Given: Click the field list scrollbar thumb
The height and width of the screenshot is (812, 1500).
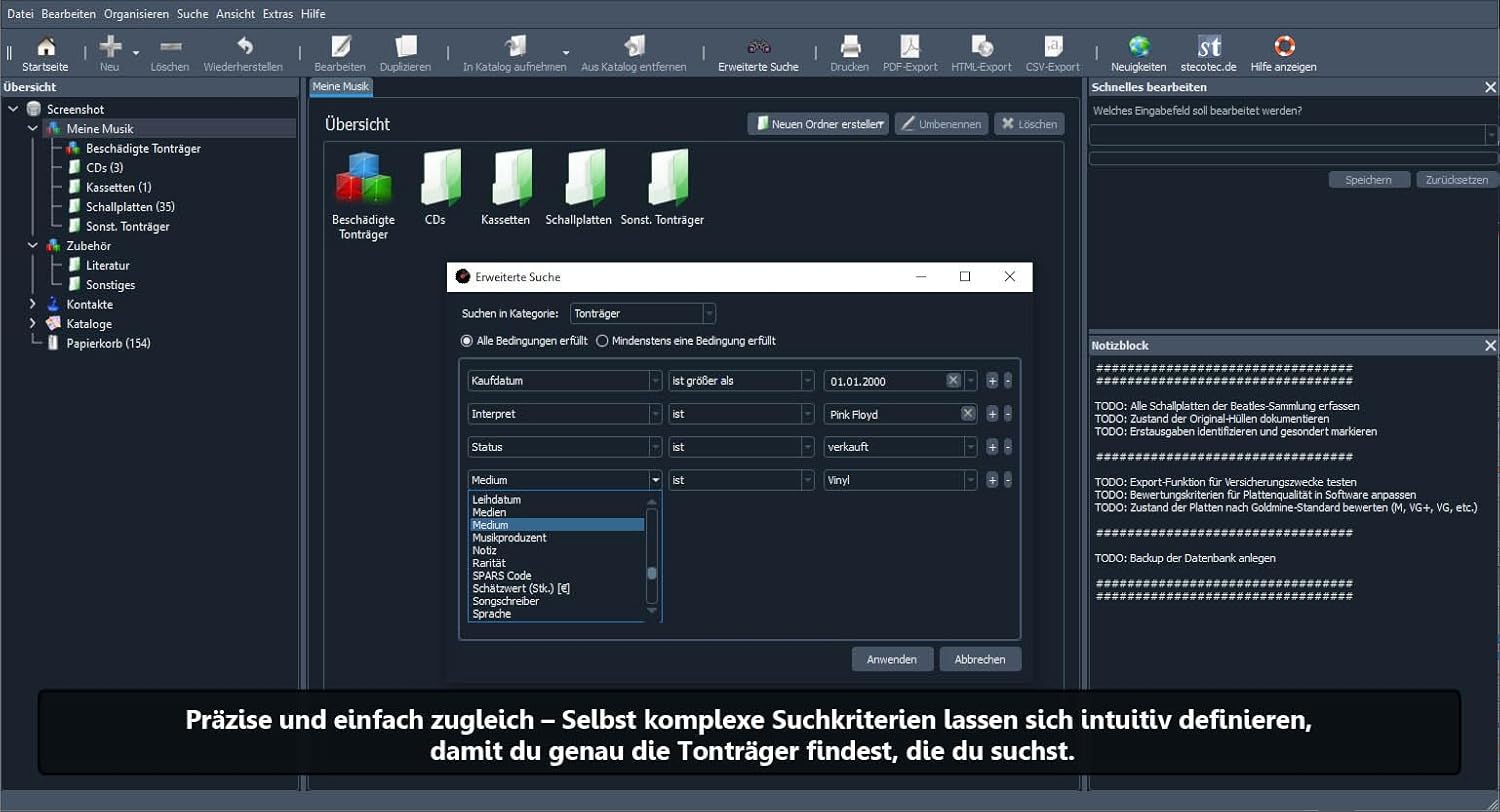Looking at the screenshot, I should [x=652, y=573].
